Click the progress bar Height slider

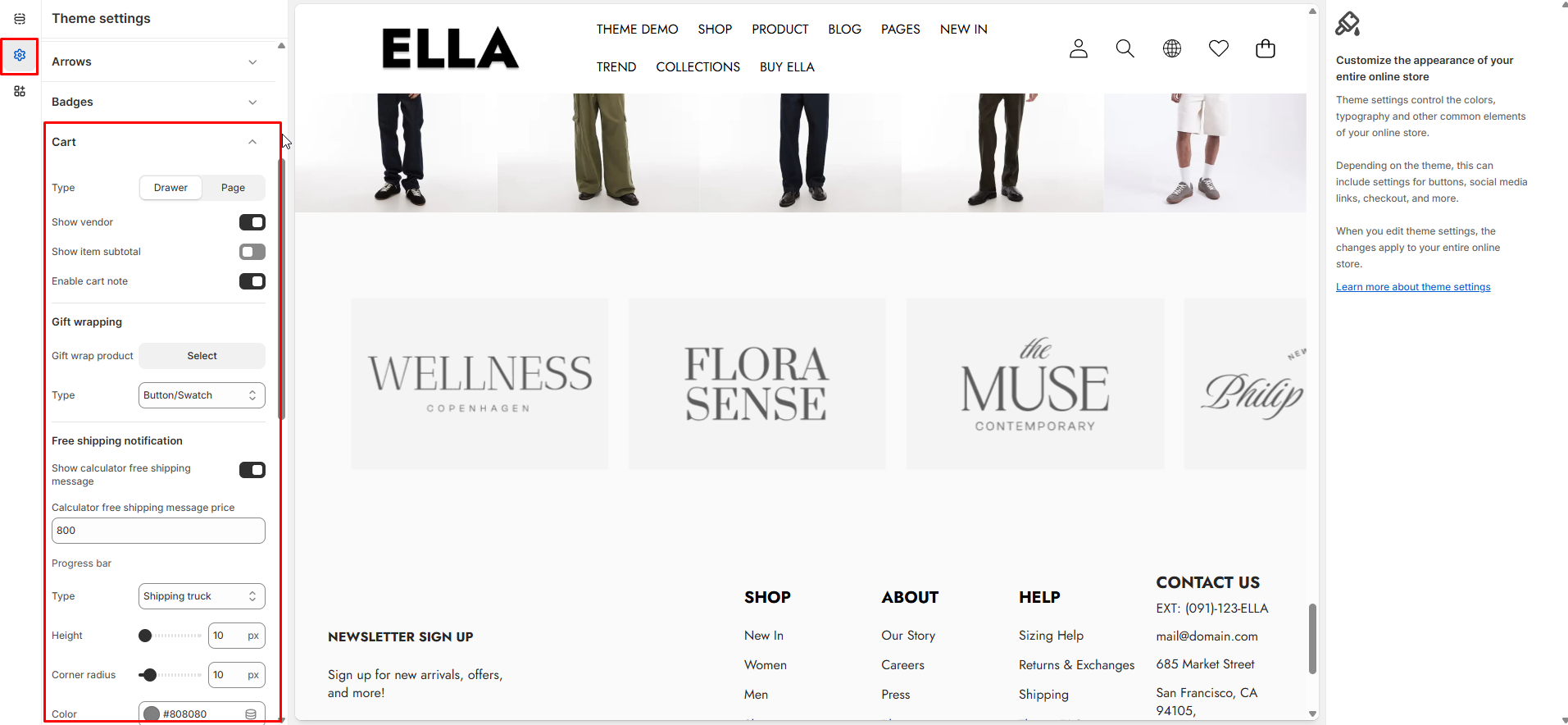coord(170,636)
